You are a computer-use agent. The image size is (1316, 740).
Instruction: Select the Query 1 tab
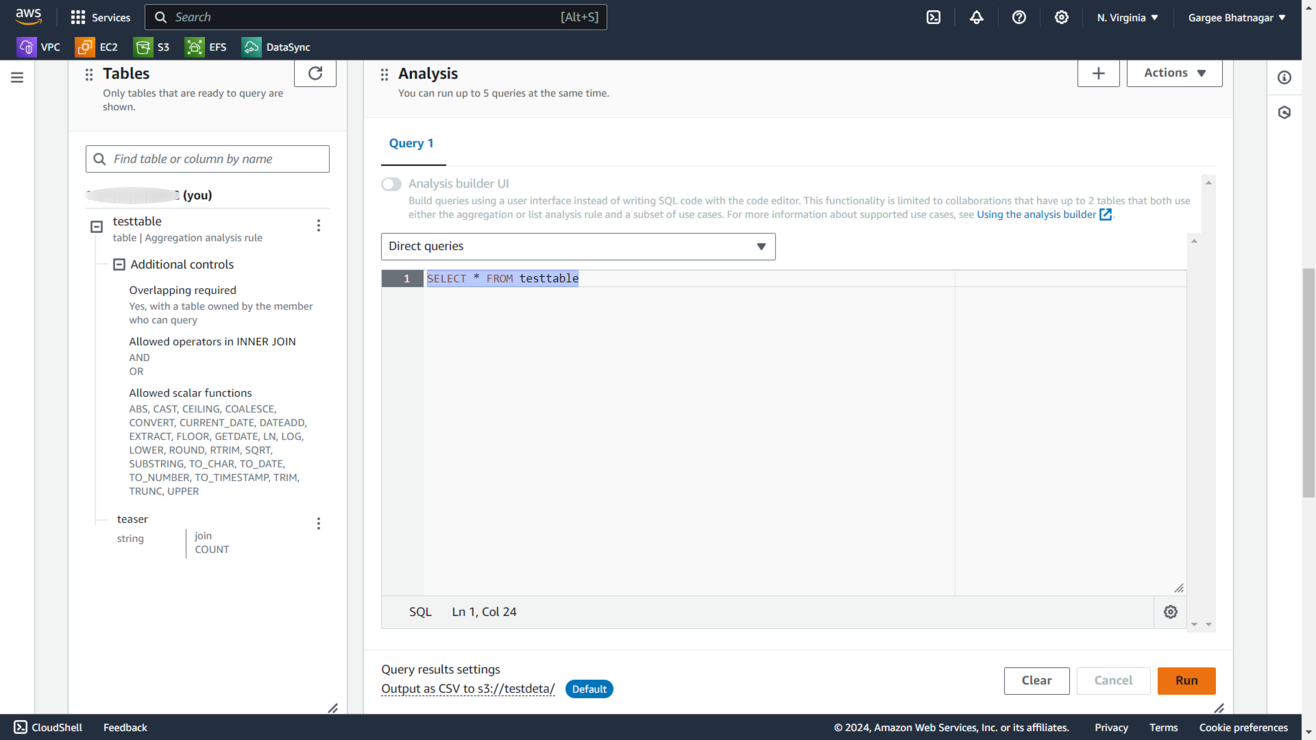[x=411, y=144]
